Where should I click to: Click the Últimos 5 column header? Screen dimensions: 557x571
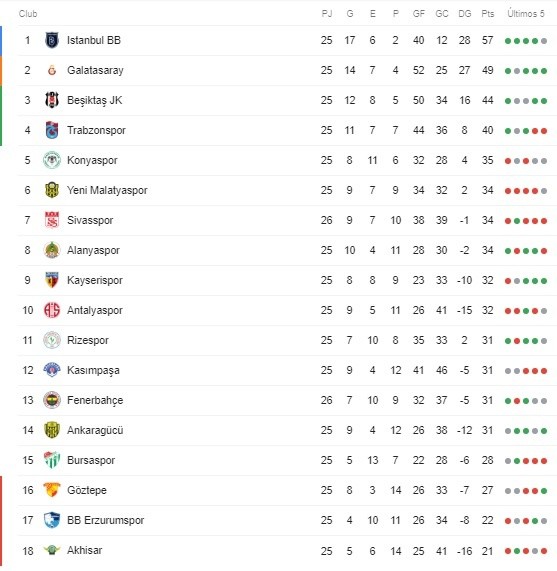526,14
